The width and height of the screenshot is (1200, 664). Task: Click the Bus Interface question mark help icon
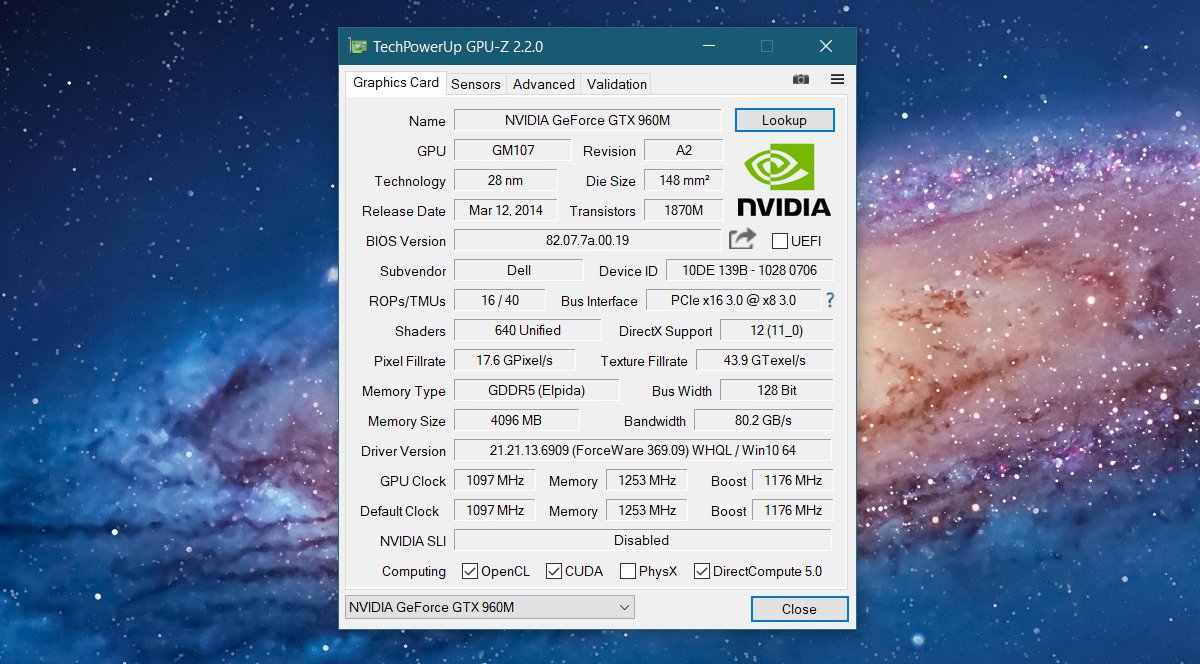[829, 300]
